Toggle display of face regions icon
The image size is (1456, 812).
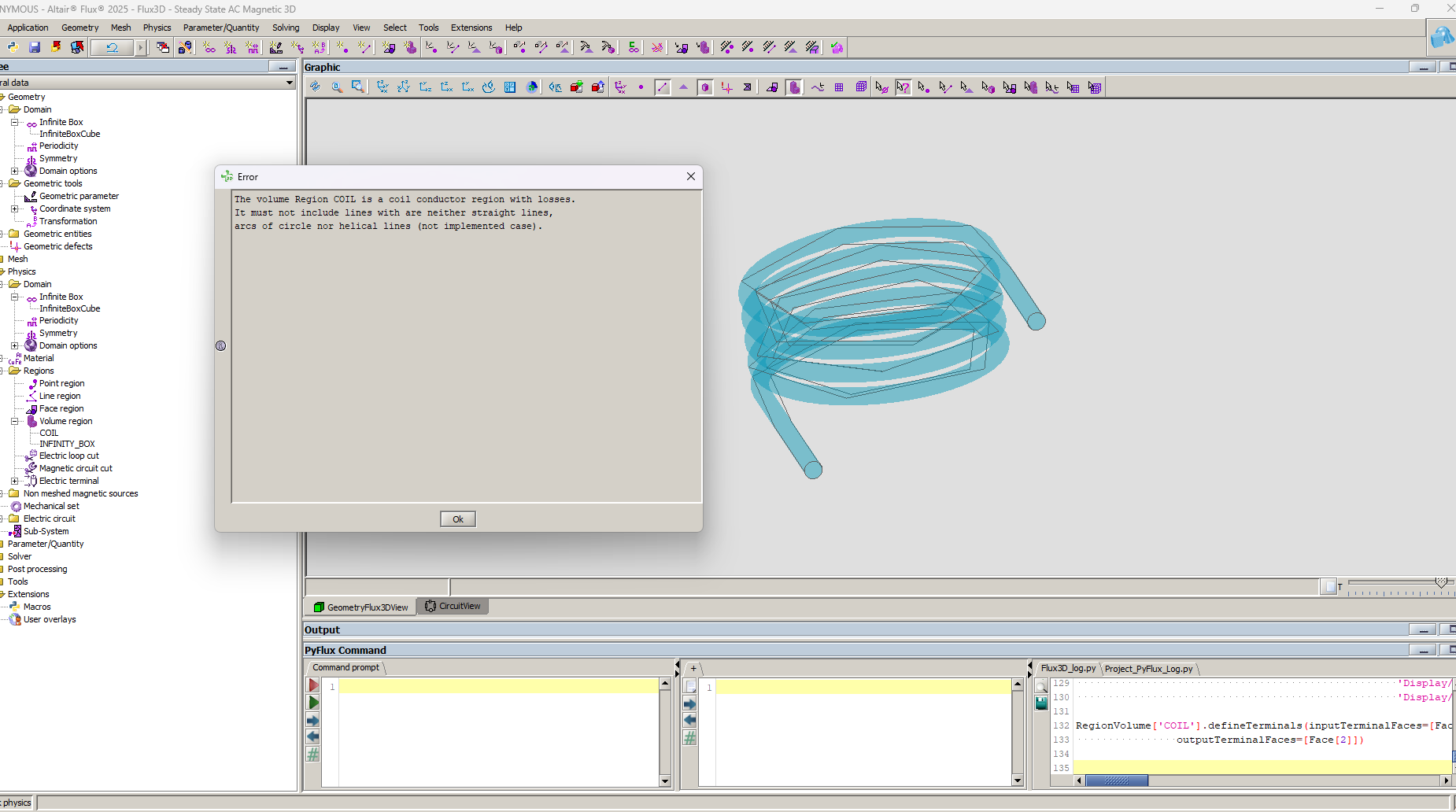pos(772,87)
